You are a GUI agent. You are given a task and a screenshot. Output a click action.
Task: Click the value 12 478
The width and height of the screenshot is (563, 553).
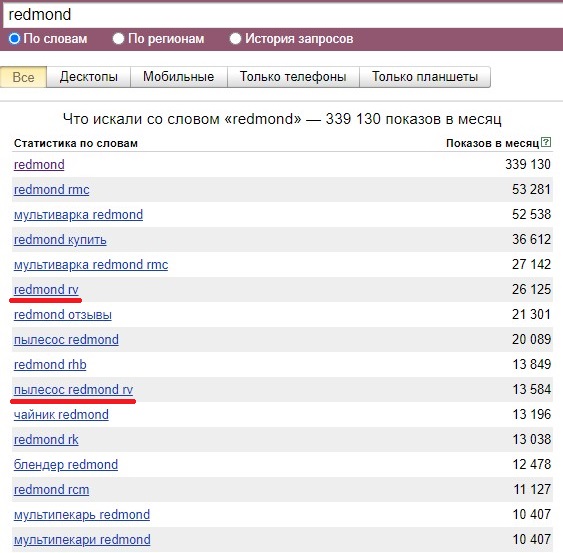click(x=532, y=465)
